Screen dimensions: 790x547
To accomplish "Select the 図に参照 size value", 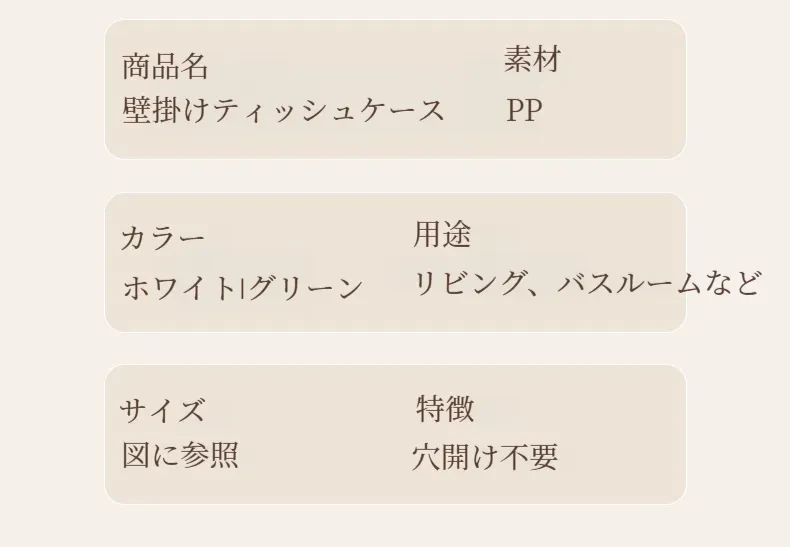I will tap(180, 455).
